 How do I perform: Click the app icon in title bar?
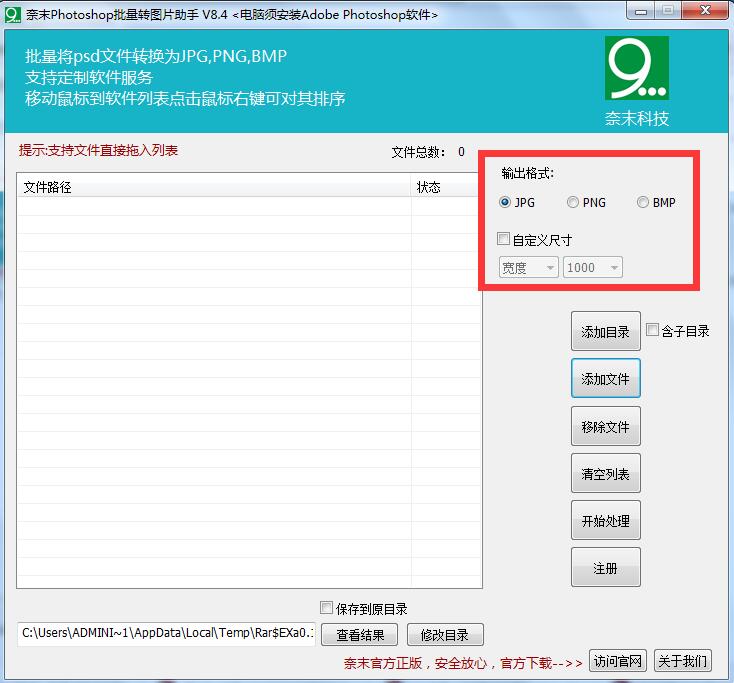pyautogui.click(x=13, y=15)
